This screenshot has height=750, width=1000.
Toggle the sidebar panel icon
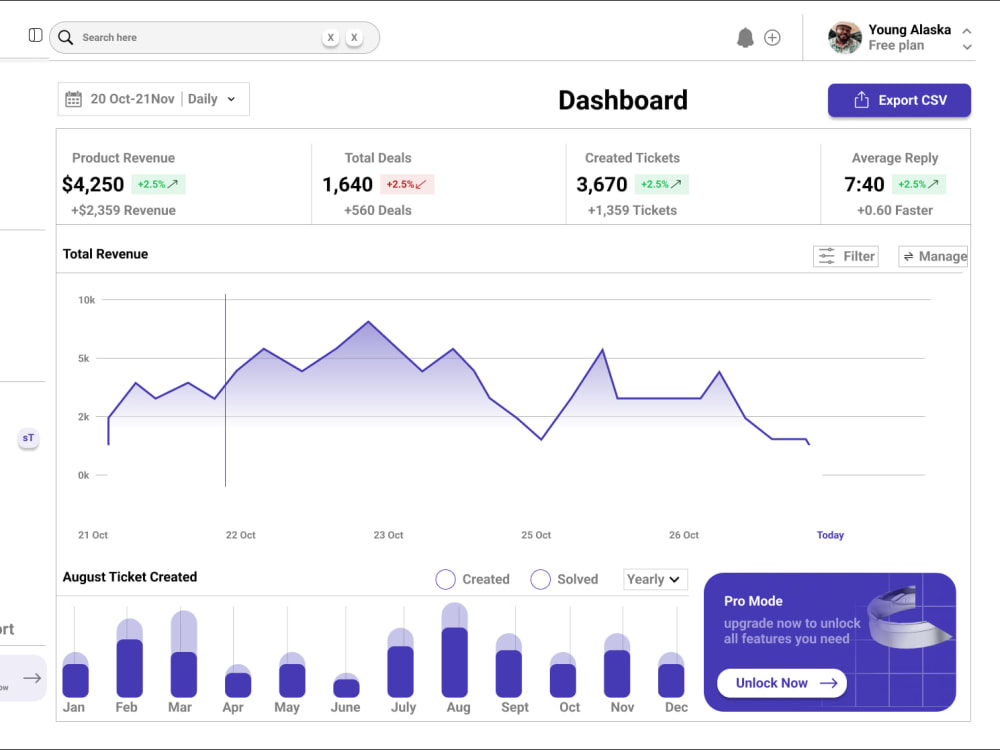(x=36, y=35)
